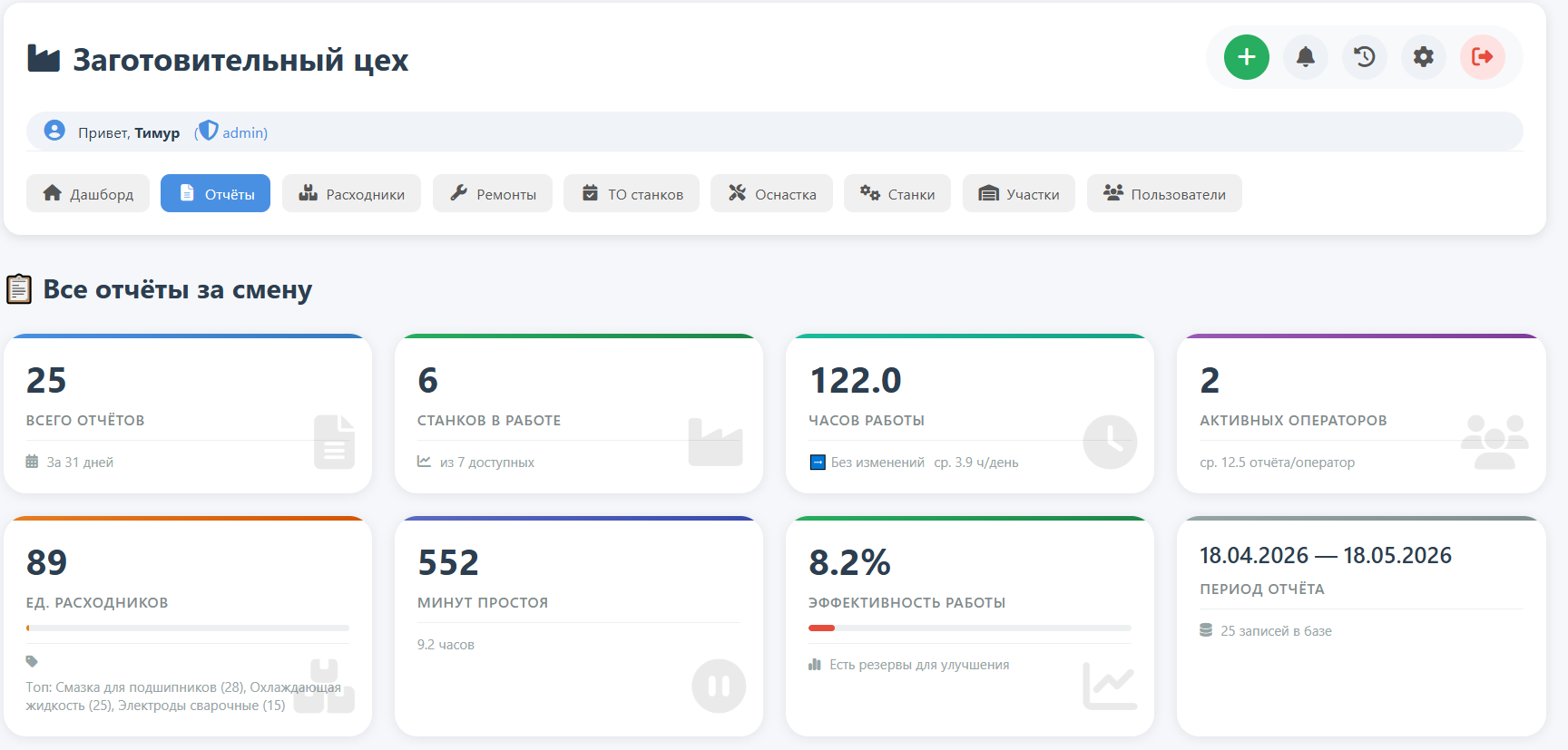Open the Пользователи tab
The width and height of the screenshot is (1568, 750).
[1164, 193]
